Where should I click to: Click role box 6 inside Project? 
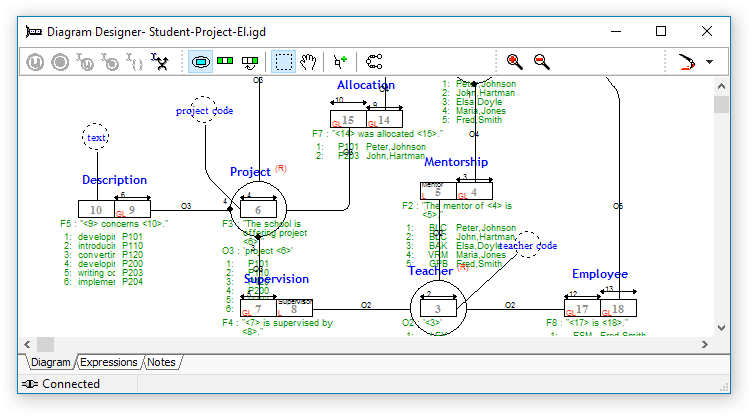[258, 210]
